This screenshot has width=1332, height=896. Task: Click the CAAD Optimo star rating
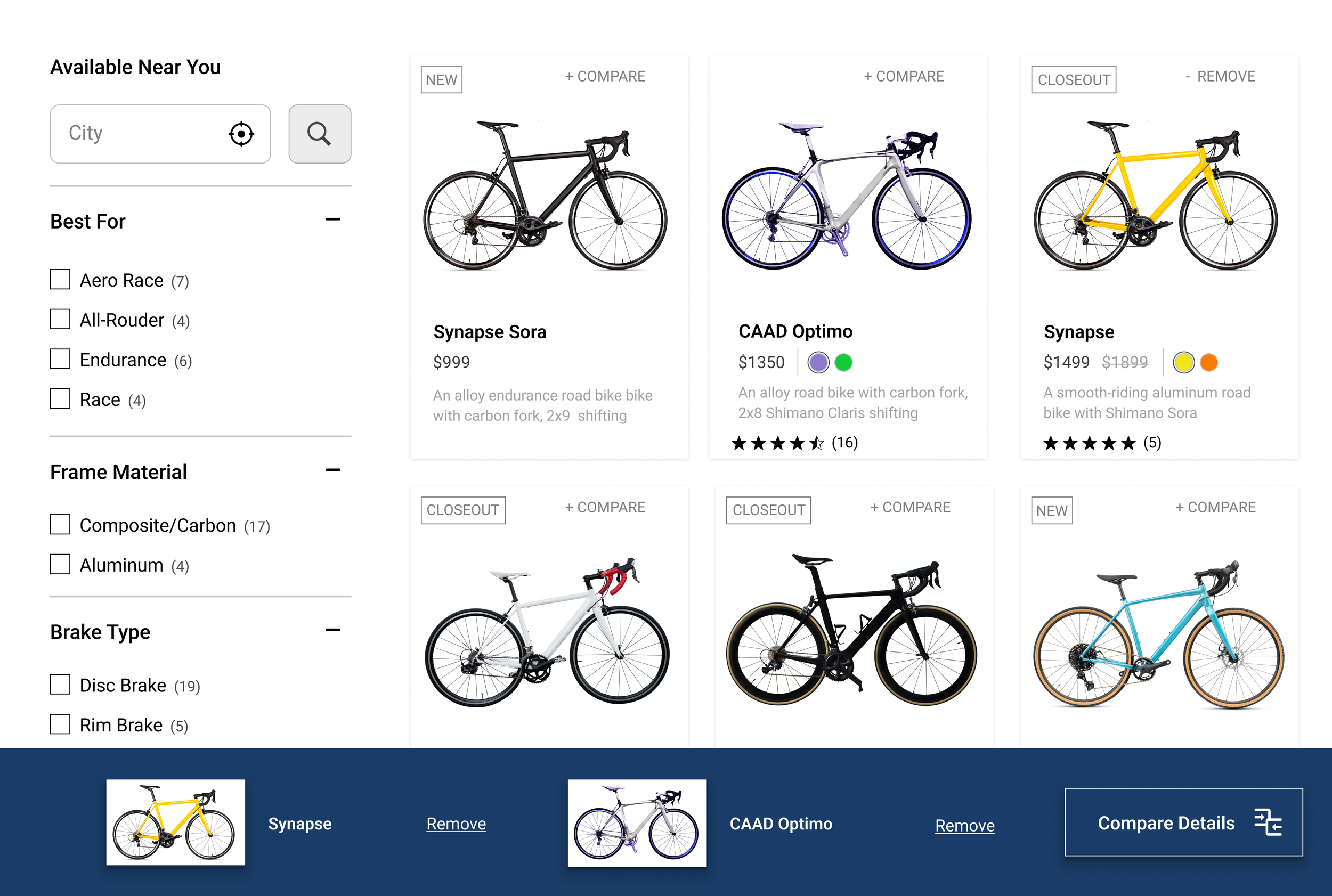point(778,443)
